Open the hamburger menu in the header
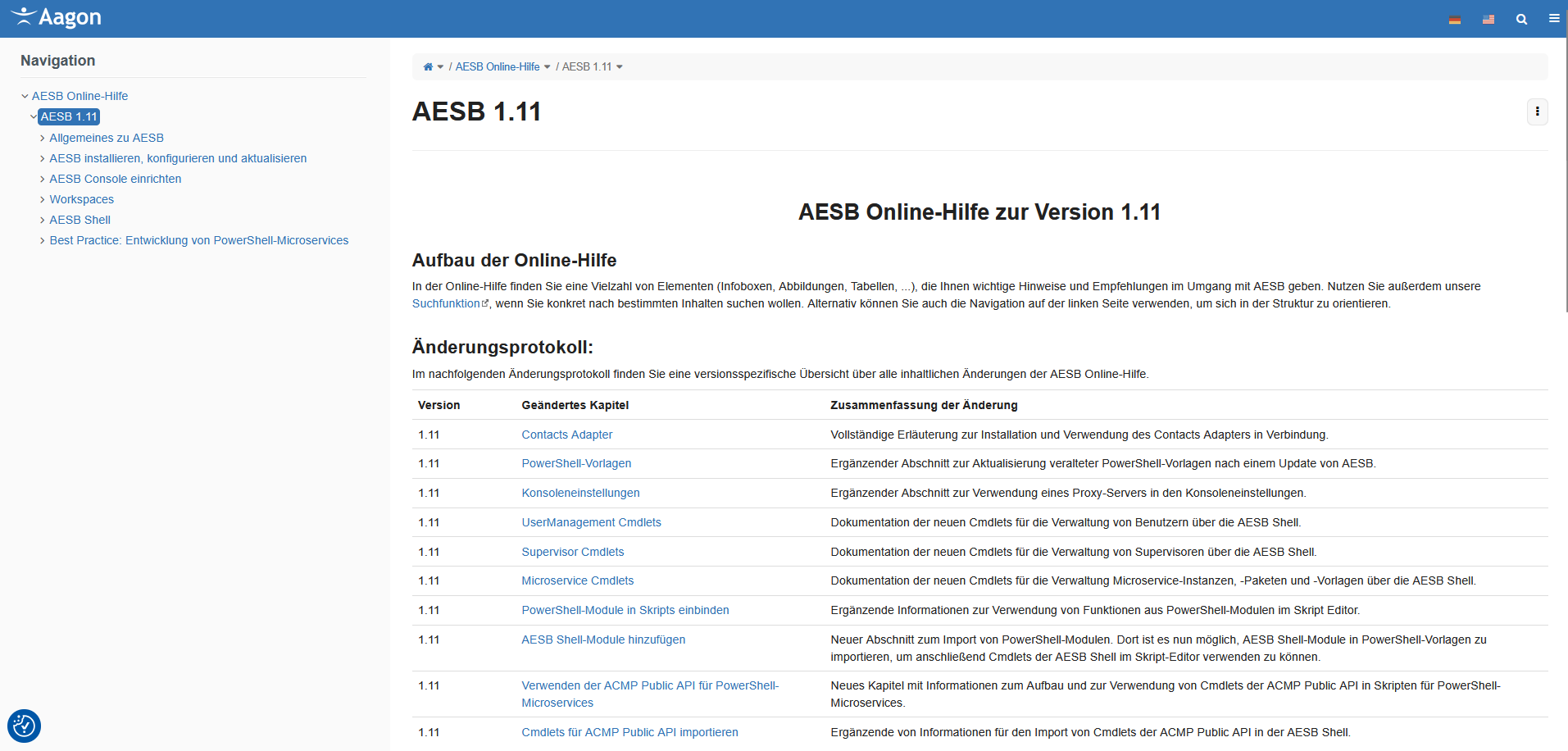This screenshot has height=751, width=1568. point(1553,19)
